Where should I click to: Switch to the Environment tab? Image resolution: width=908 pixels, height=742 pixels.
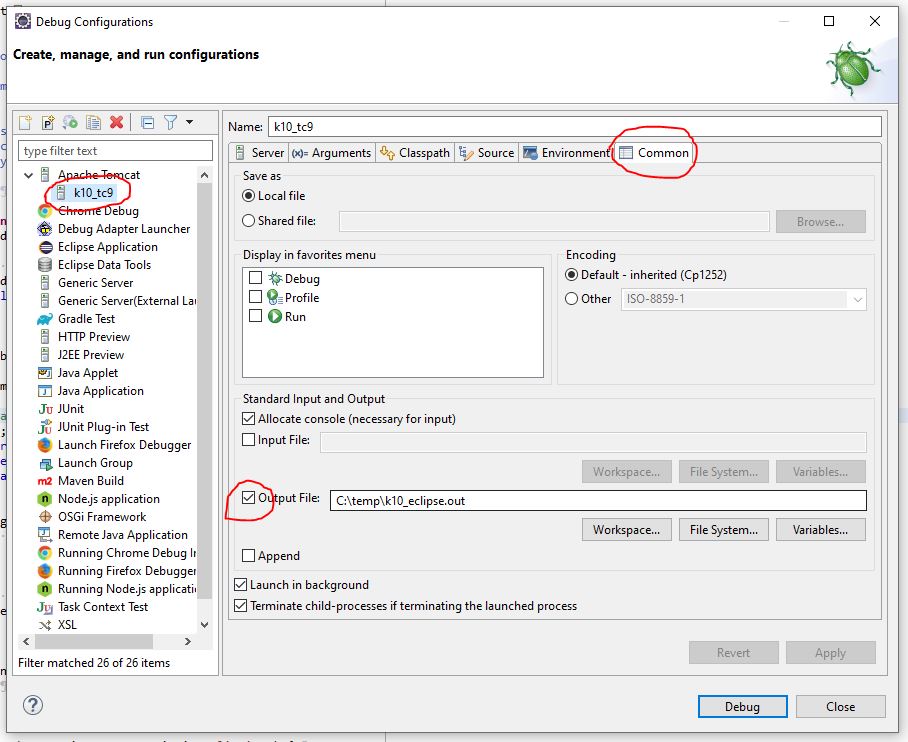click(x=566, y=153)
